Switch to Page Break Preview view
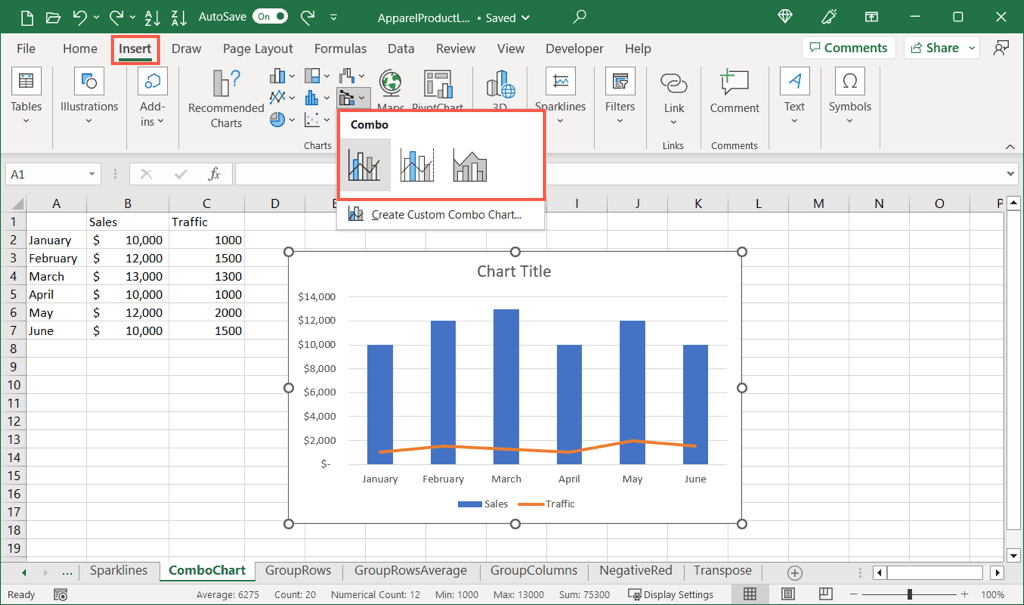1024x605 pixels. (x=825, y=593)
